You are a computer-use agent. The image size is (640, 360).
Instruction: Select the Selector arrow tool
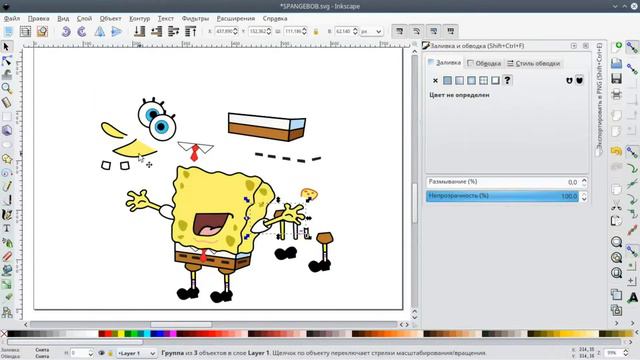(x=6, y=47)
